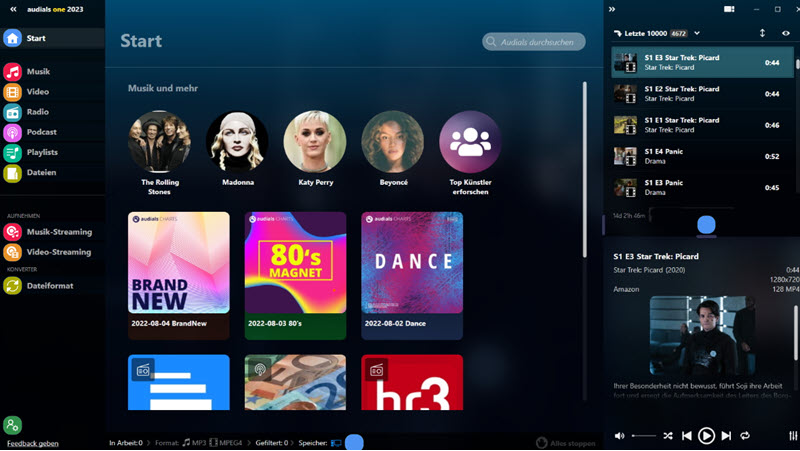The image size is (800, 451).
Task: Open the 2022-08-02 Dance chart
Action: click(x=412, y=275)
